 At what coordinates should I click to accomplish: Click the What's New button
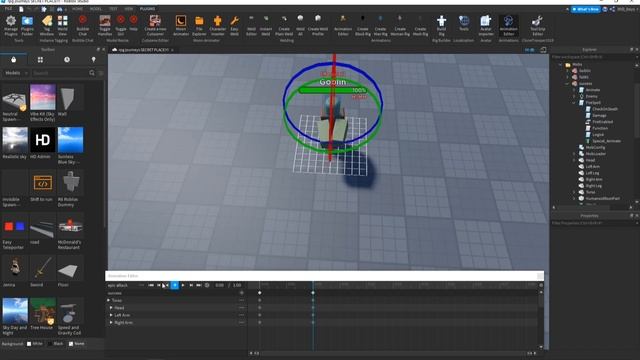[x=586, y=9]
